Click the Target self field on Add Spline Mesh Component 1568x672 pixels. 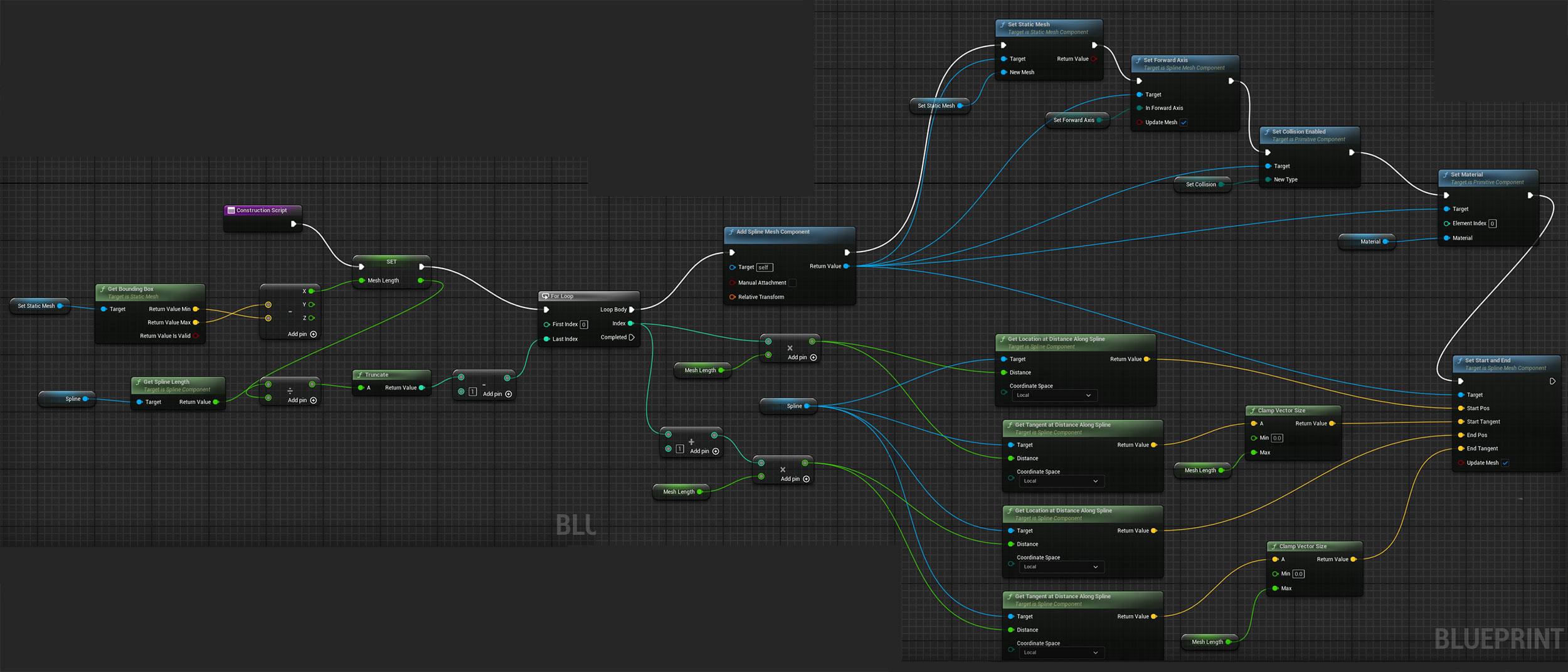(764, 267)
